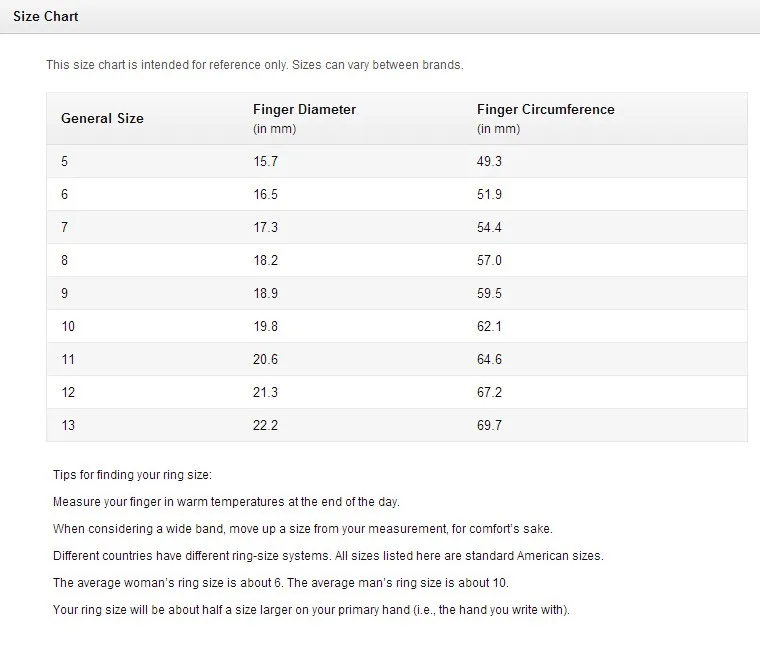Viewport: 760px width, 656px height.
Task: Select the size 11 row label
Action: (x=68, y=359)
